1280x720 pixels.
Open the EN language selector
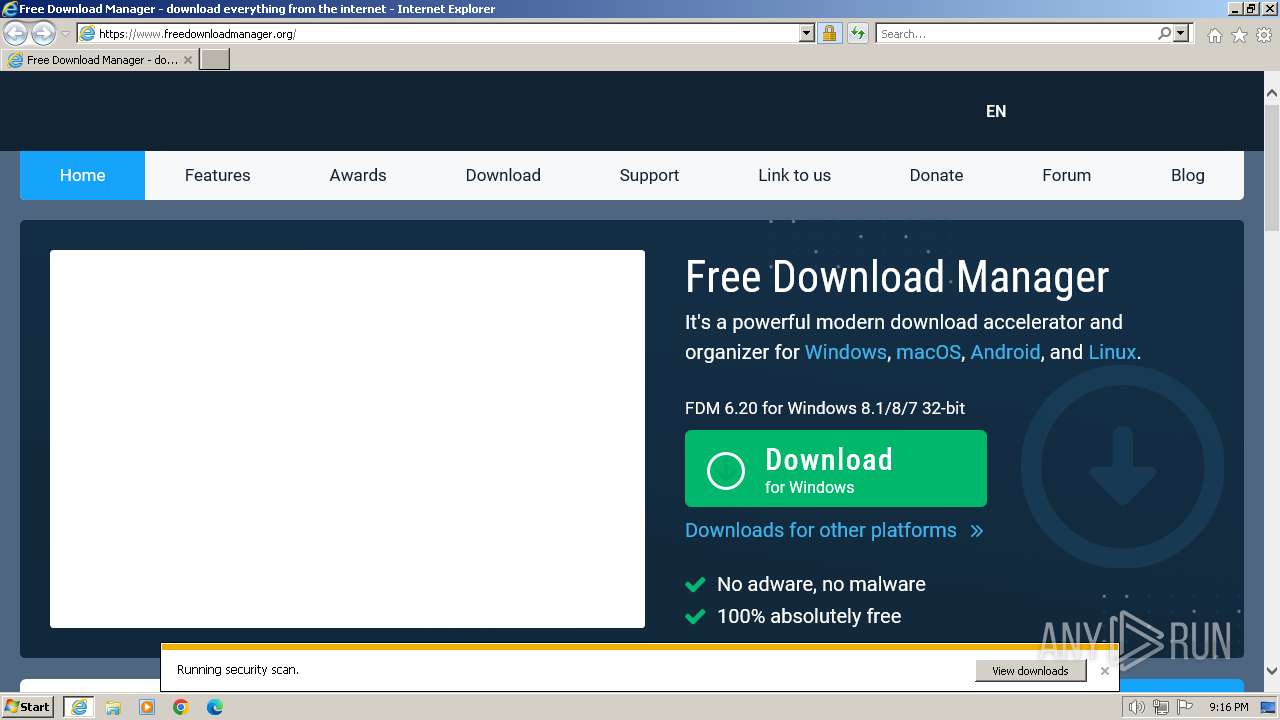pyautogui.click(x=996, y=111)
